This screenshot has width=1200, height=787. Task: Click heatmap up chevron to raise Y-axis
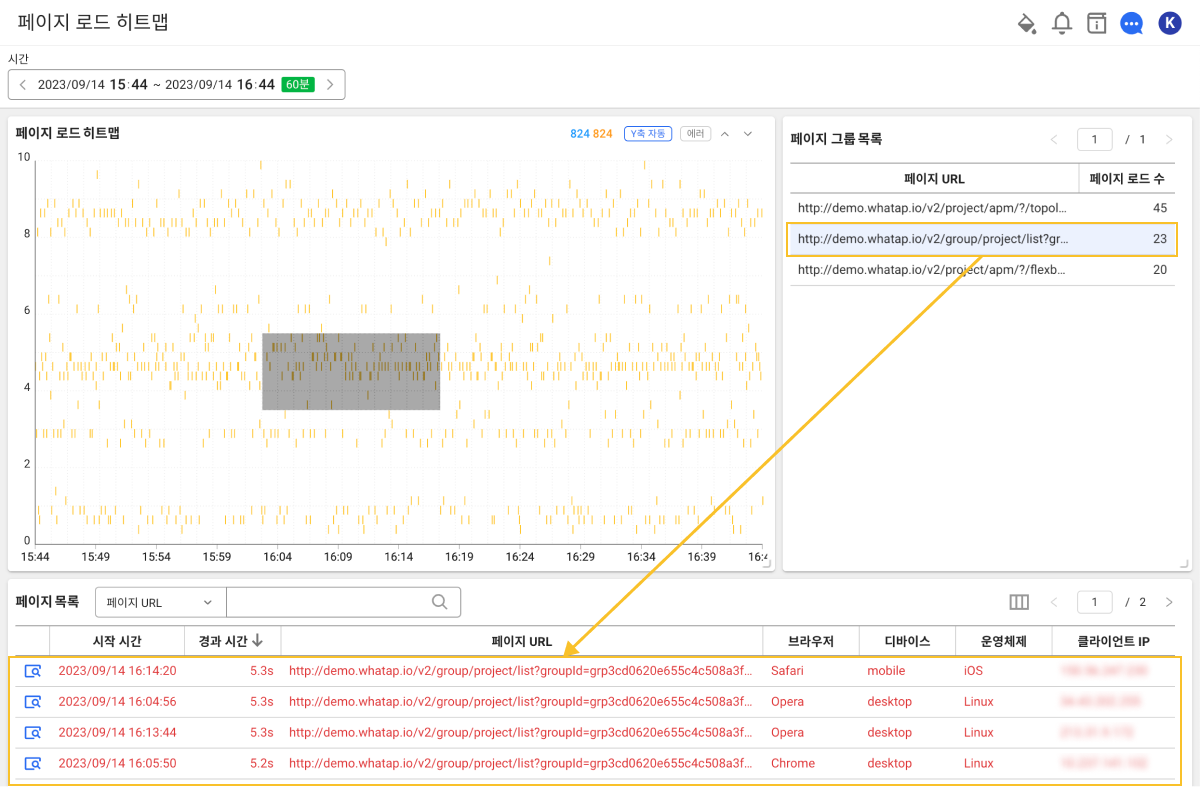click(x=726, y=133)
